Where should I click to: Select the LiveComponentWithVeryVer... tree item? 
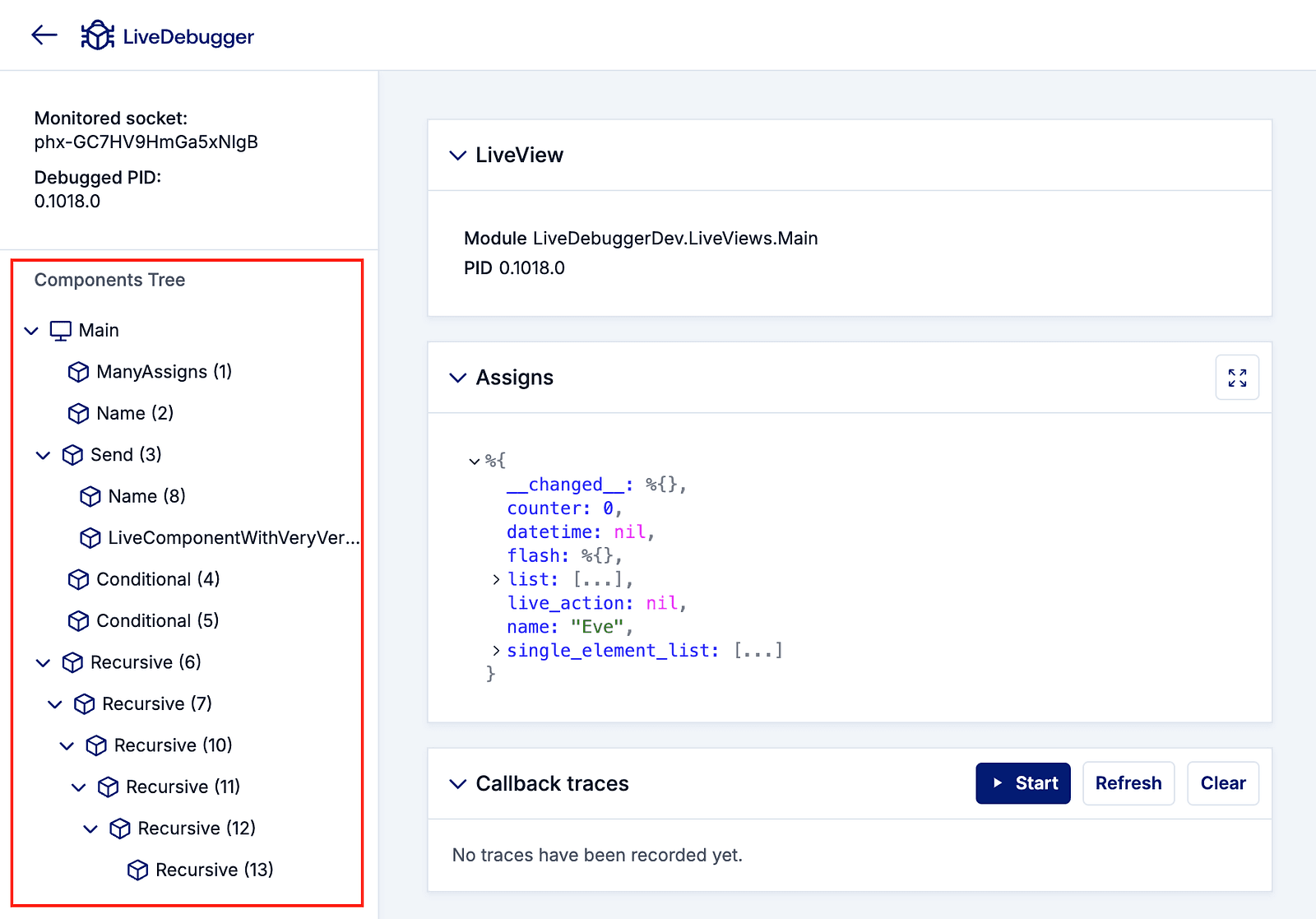[234, 538]
